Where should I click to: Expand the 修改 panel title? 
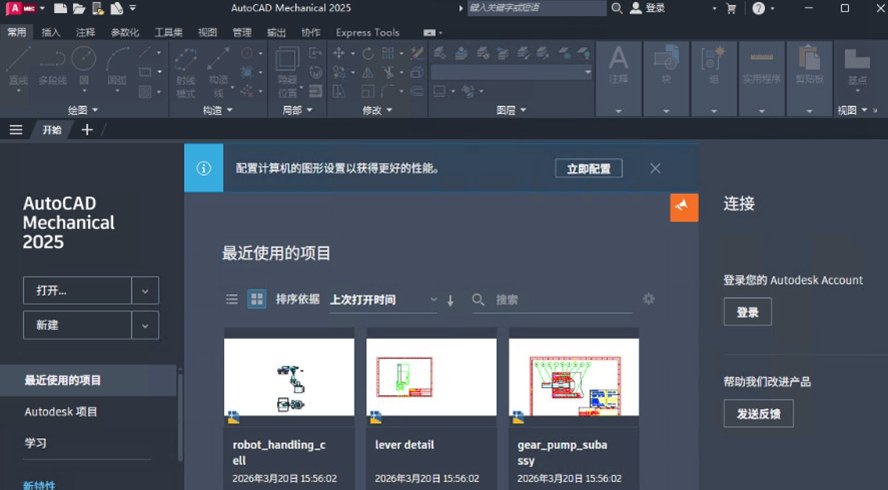pyautogui.click(x=377, y=110)
